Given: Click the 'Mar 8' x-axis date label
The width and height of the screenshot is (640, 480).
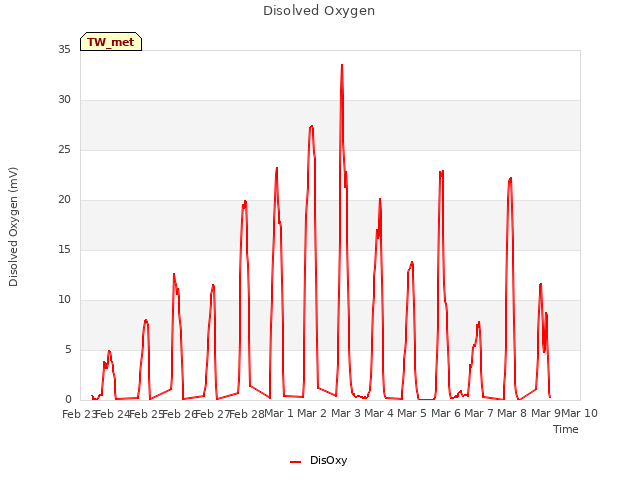Looking at the screenshot, I should pos(512,413).
